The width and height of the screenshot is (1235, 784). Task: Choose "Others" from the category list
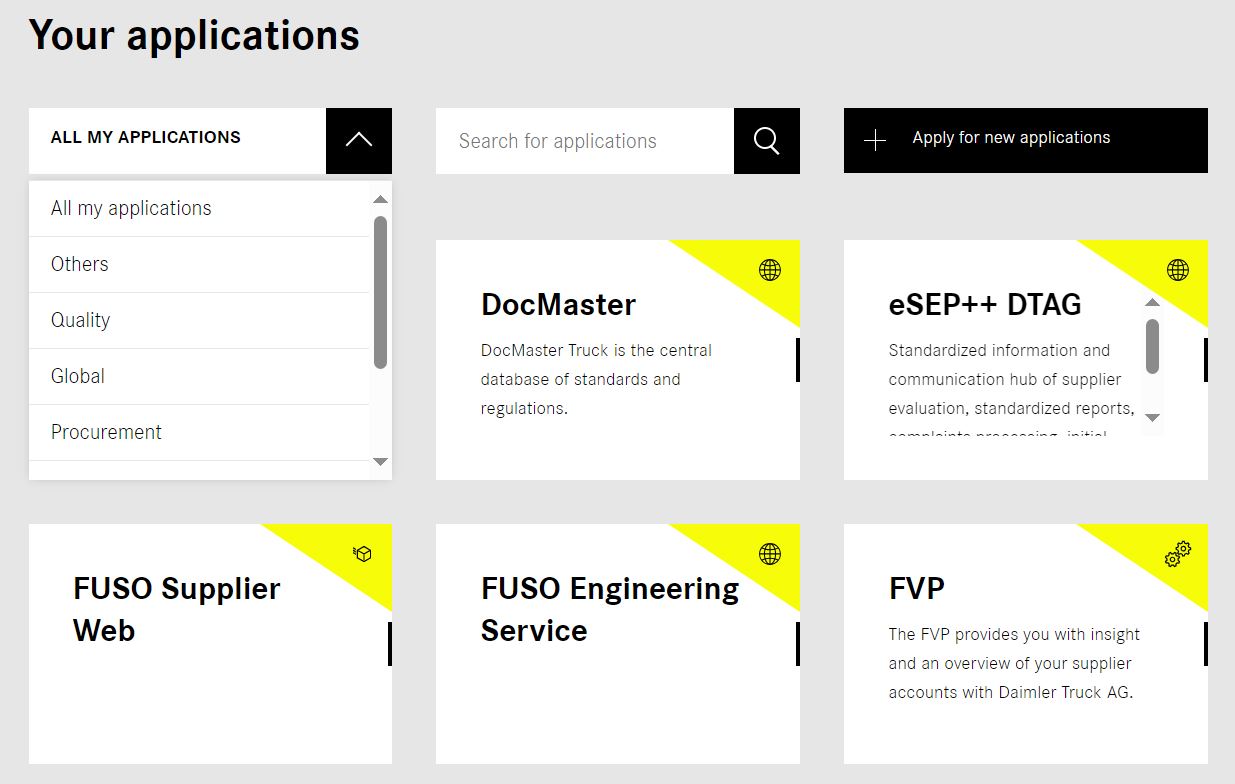[x=80, y=264]
